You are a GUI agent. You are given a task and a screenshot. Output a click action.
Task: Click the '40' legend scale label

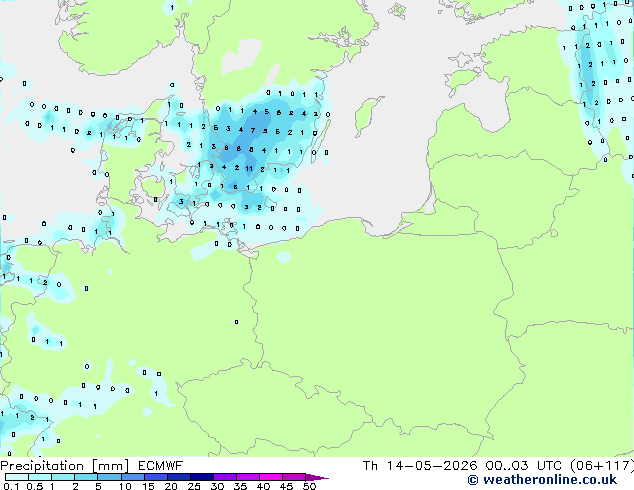[263, 486]
